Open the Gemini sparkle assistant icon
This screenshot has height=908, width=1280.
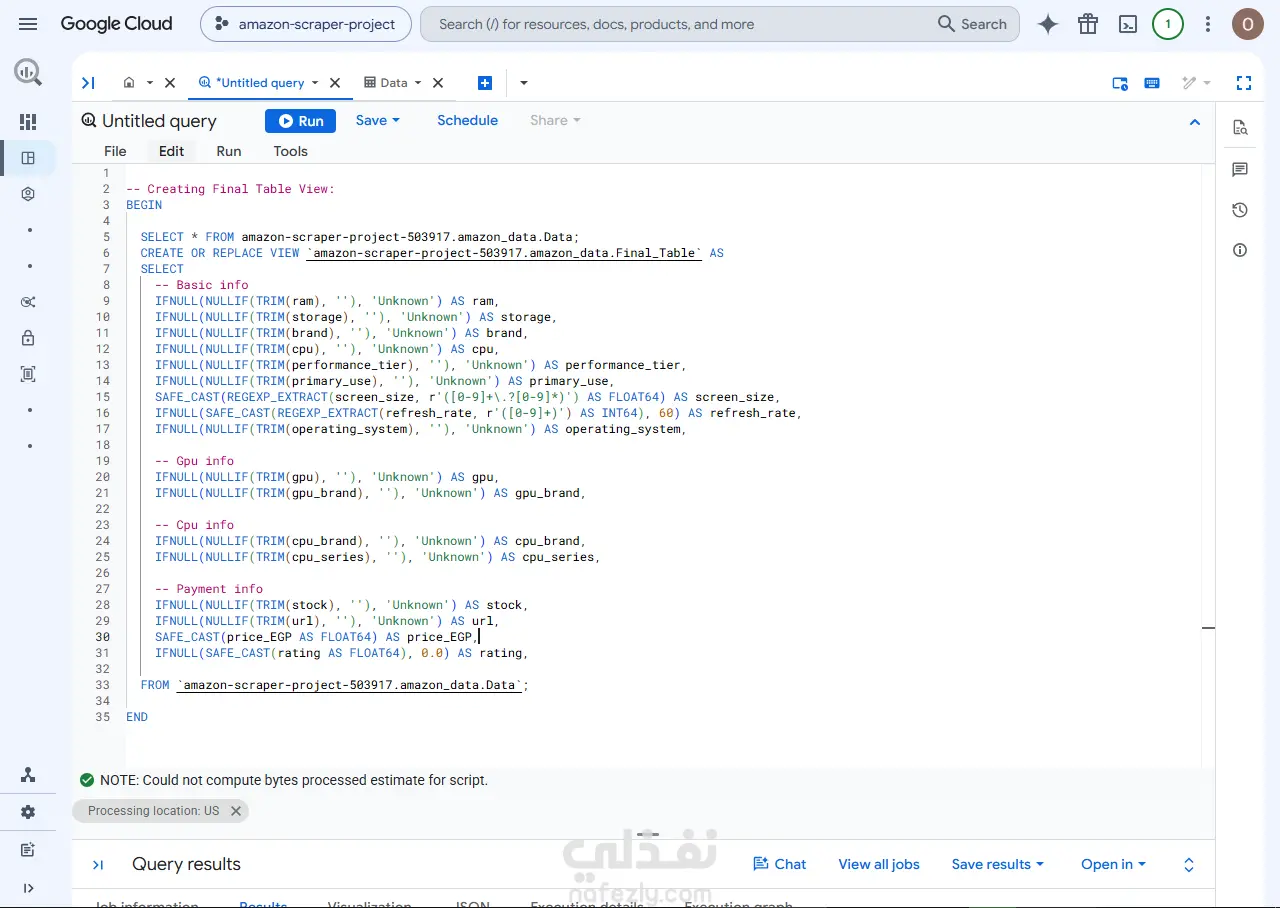pyautogui.click(x=1048, y=24)
